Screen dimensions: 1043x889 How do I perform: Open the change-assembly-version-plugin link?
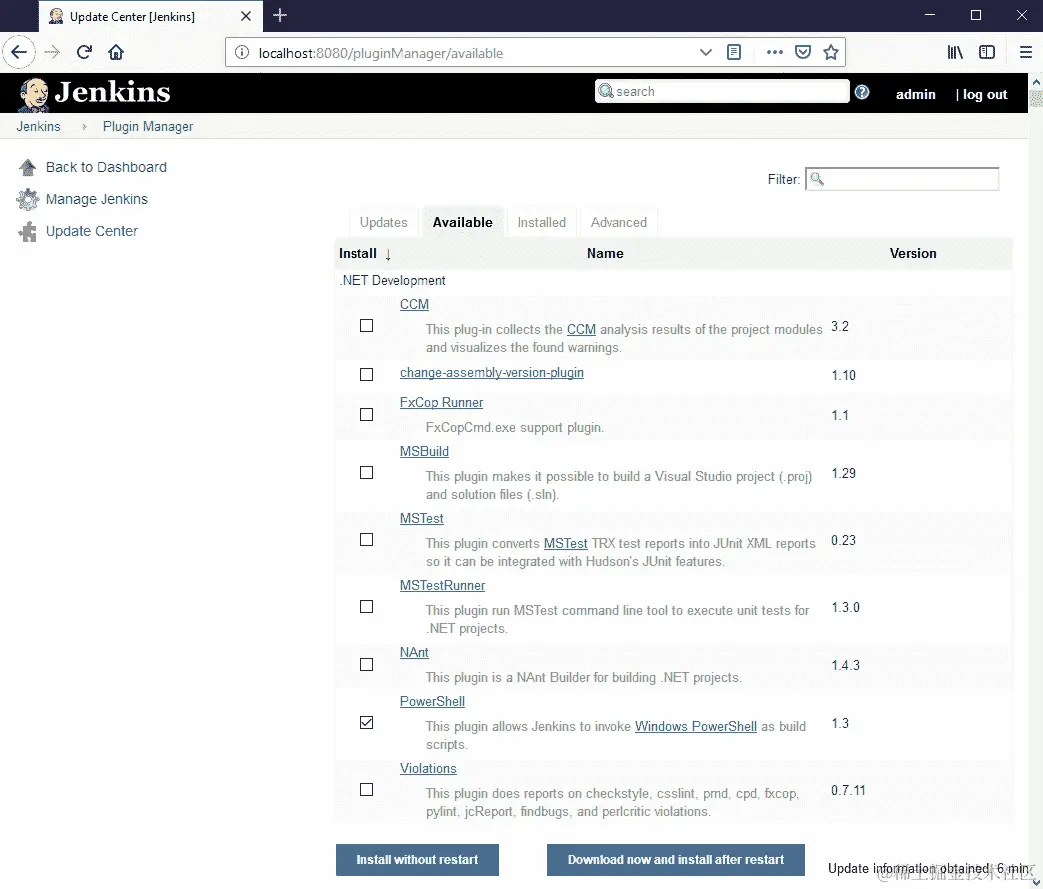tap(492, 373)
